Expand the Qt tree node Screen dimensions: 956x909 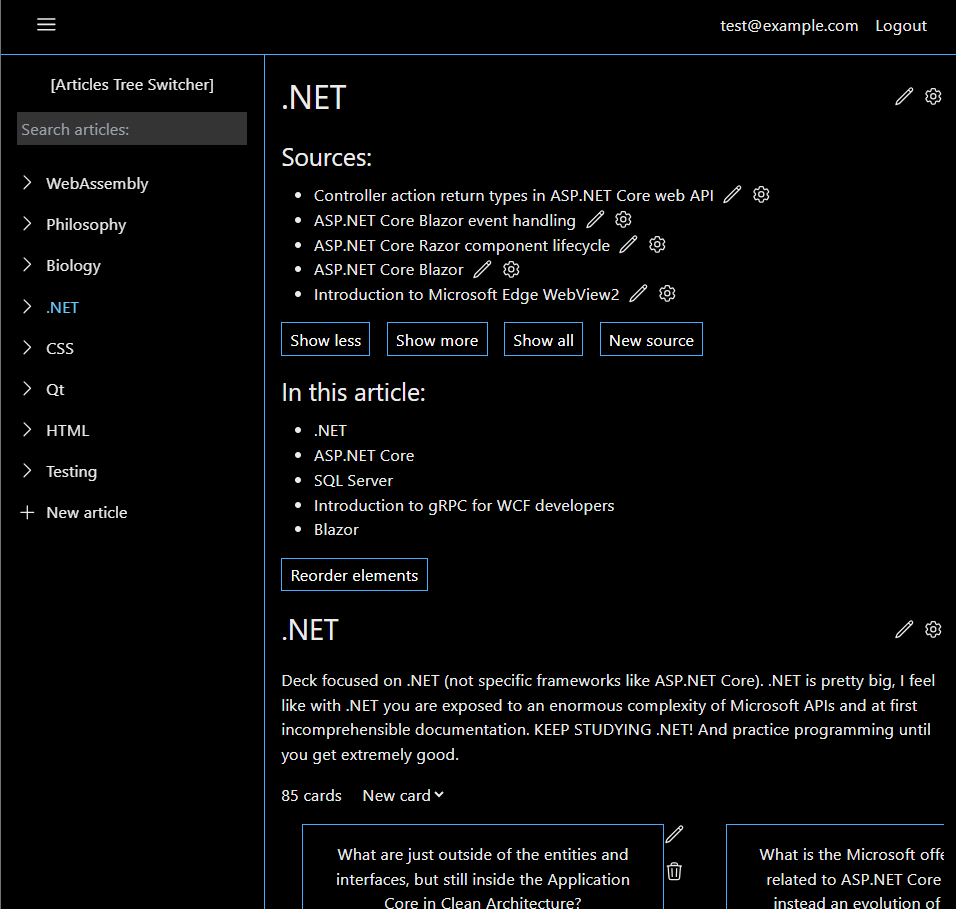(x=27, y=388)
